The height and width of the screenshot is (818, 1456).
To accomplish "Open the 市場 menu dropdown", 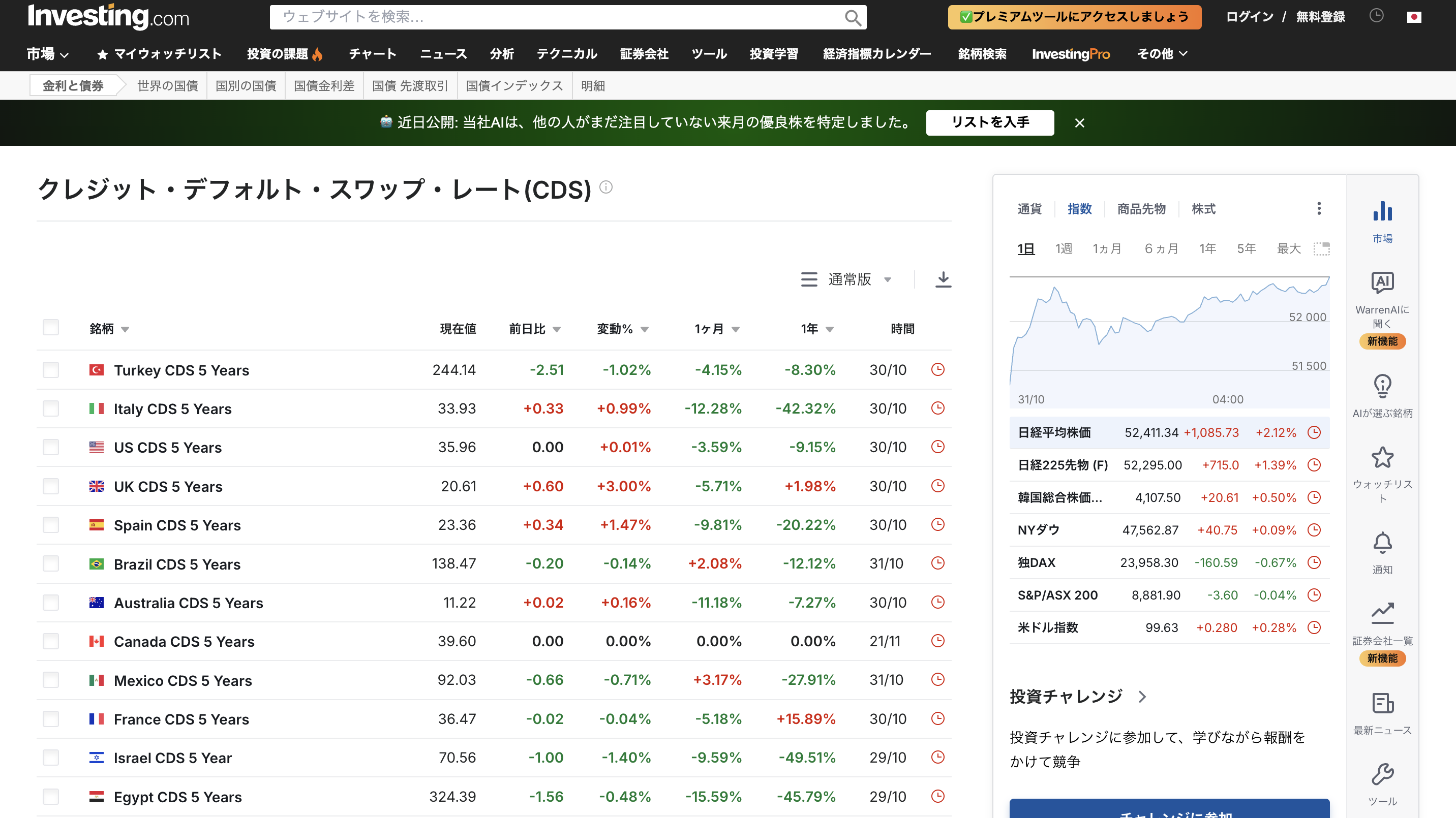I will click(47, 54).
